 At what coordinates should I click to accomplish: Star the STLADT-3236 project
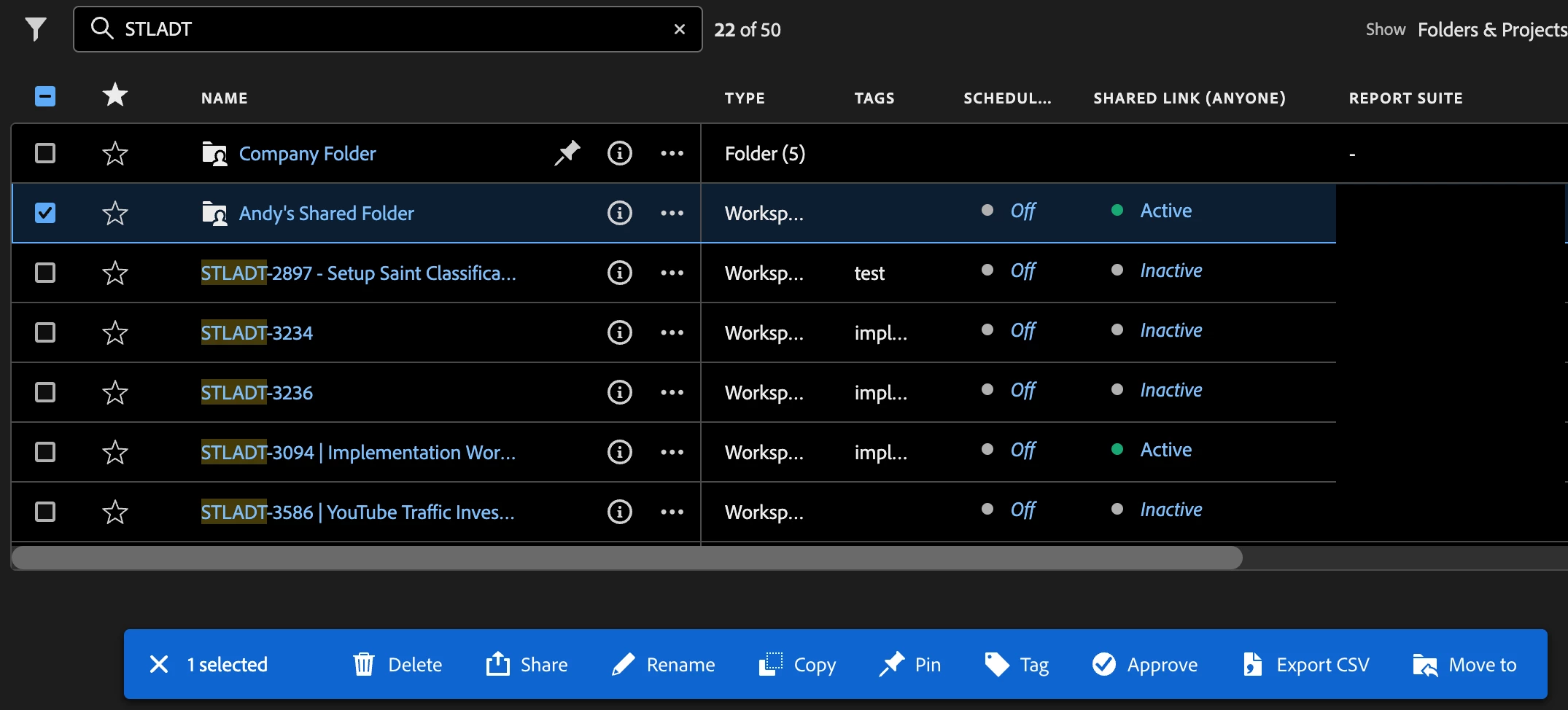pos(115,392)
